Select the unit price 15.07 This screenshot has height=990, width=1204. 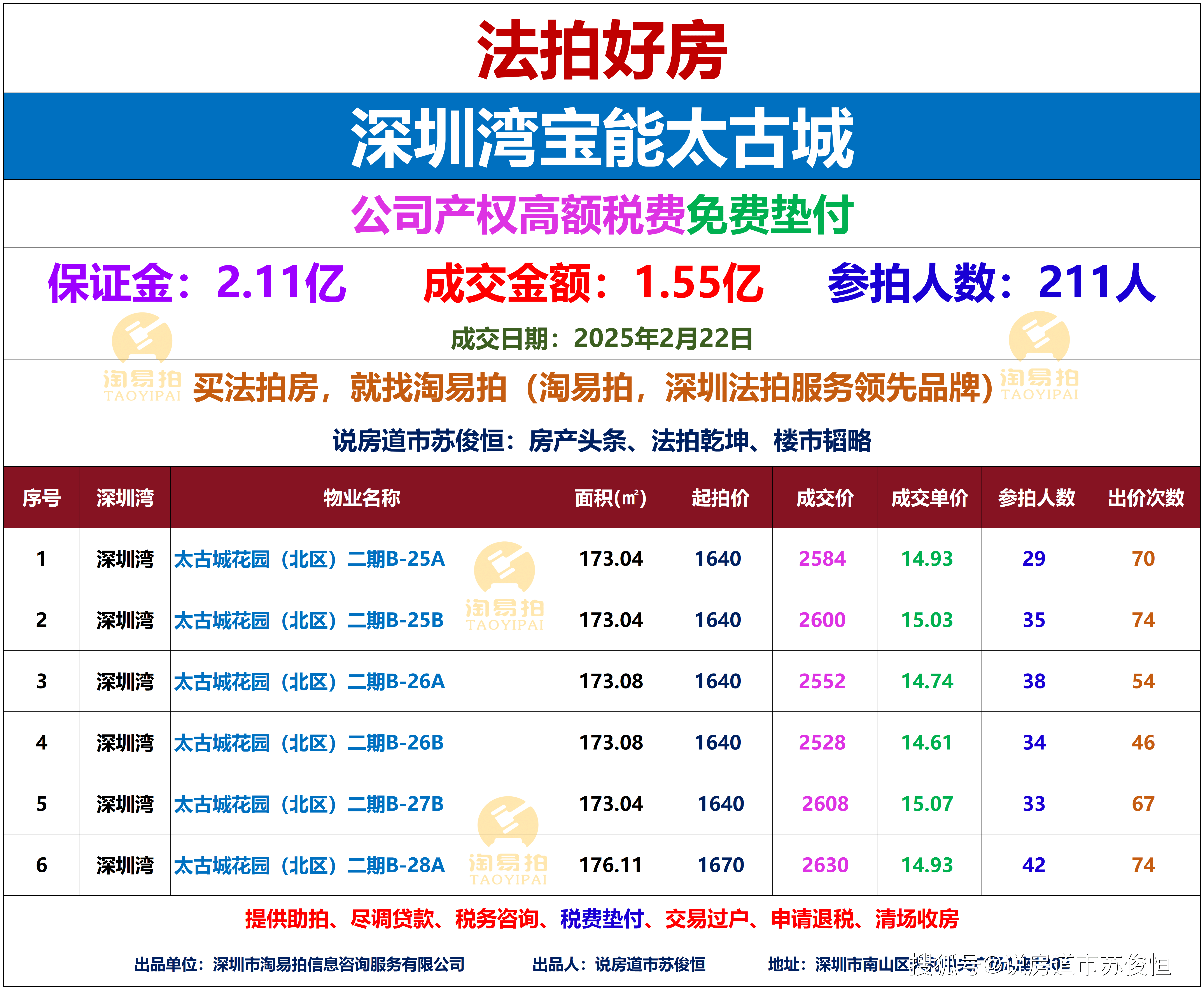927,804
